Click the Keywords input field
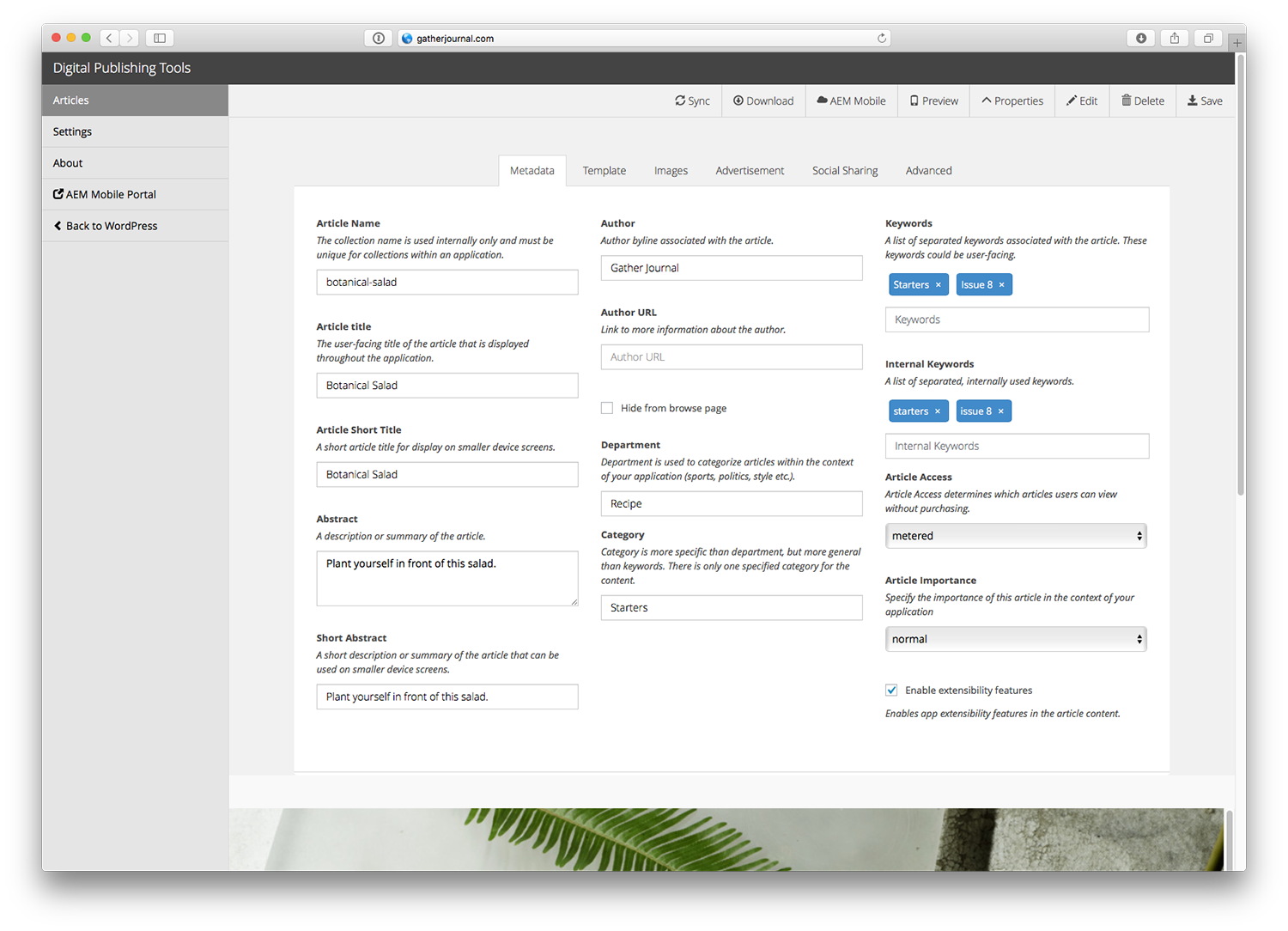This screenshot has width=1288, height=931. pos(1017,319)
